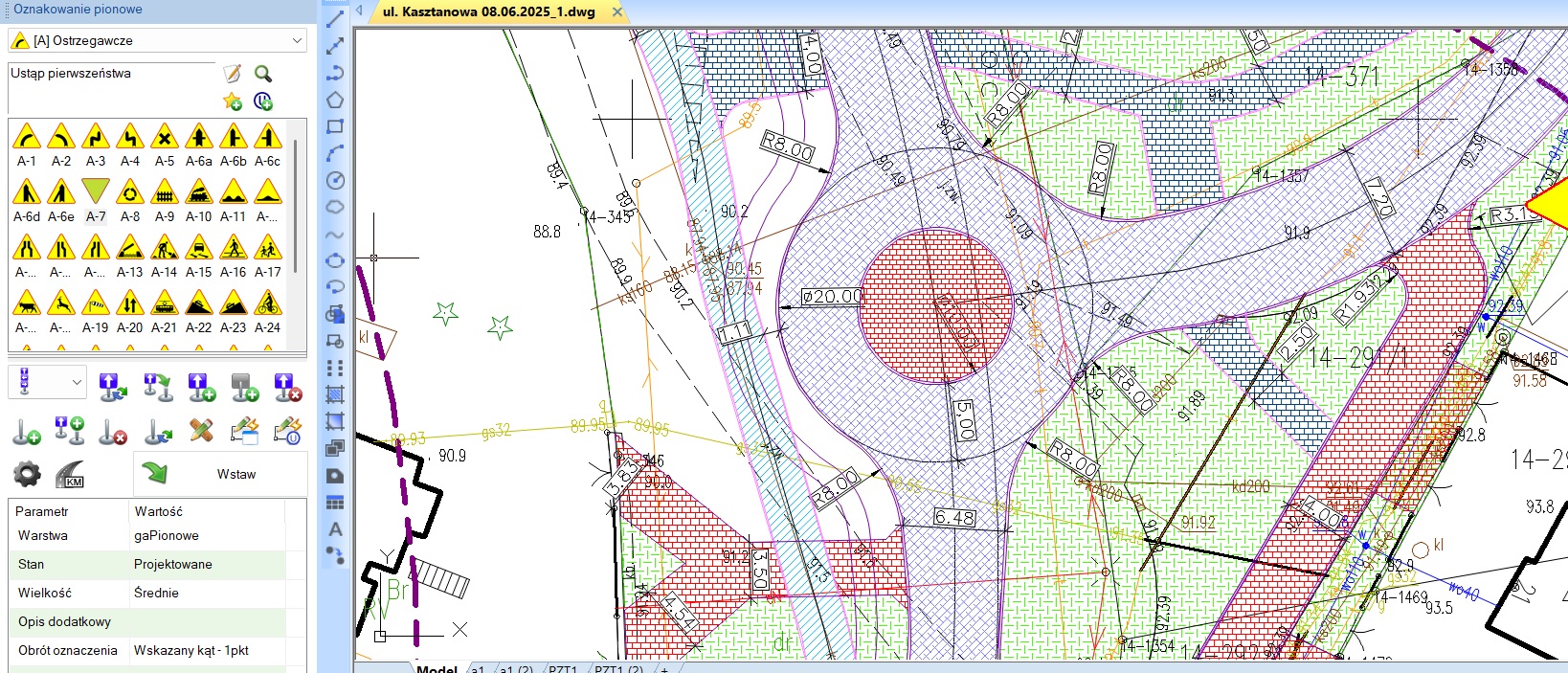Viewport: 1568px width, 673px height.
Task: Select the Line drawing tool
Action: pos(335,19)
